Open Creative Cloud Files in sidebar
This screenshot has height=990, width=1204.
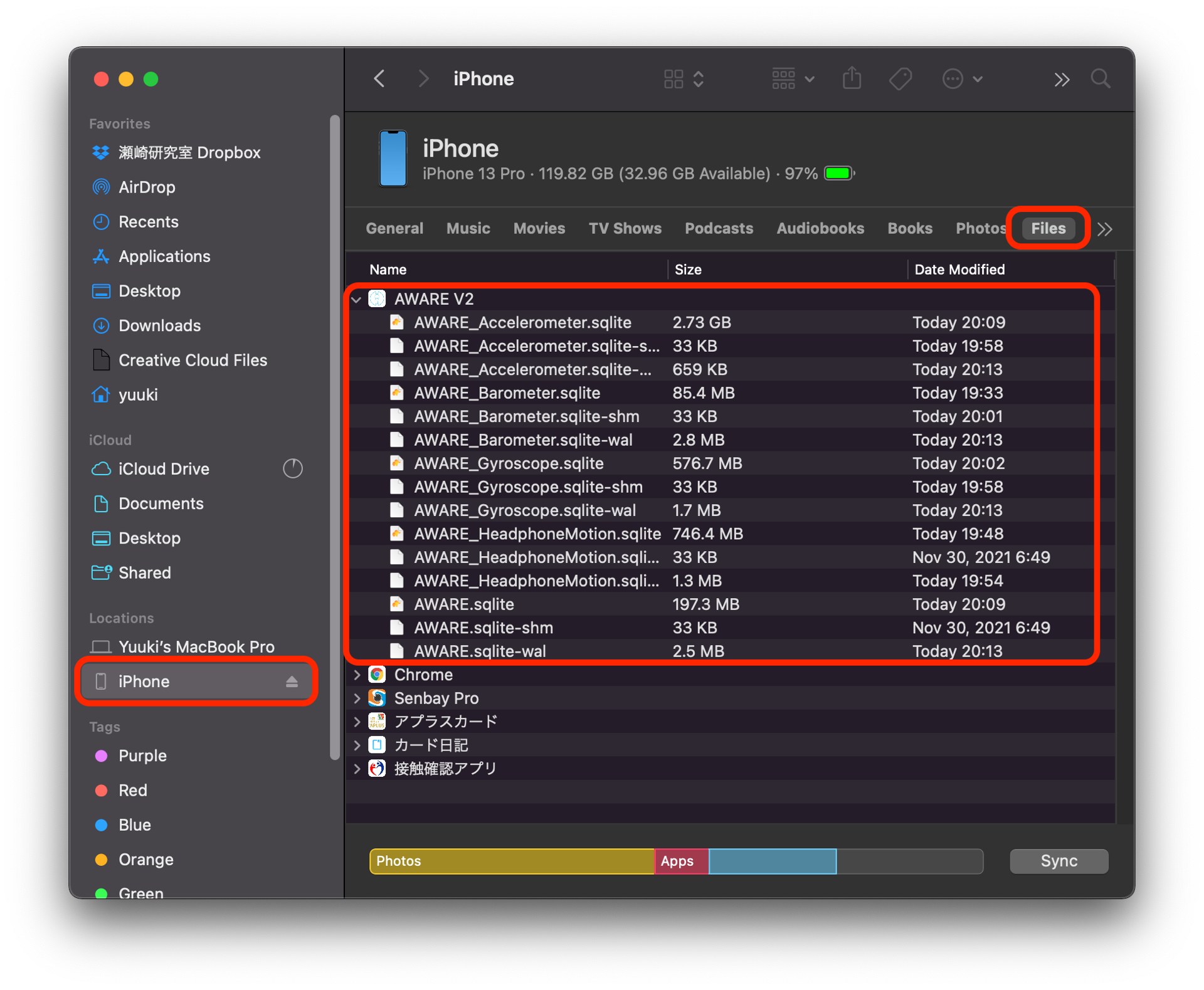[193, 360]
